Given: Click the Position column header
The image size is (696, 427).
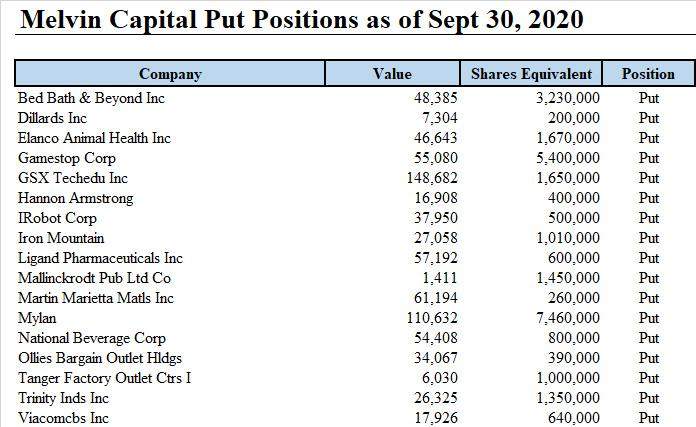Looking at the screenshot, I should click(x=648, y=73).
